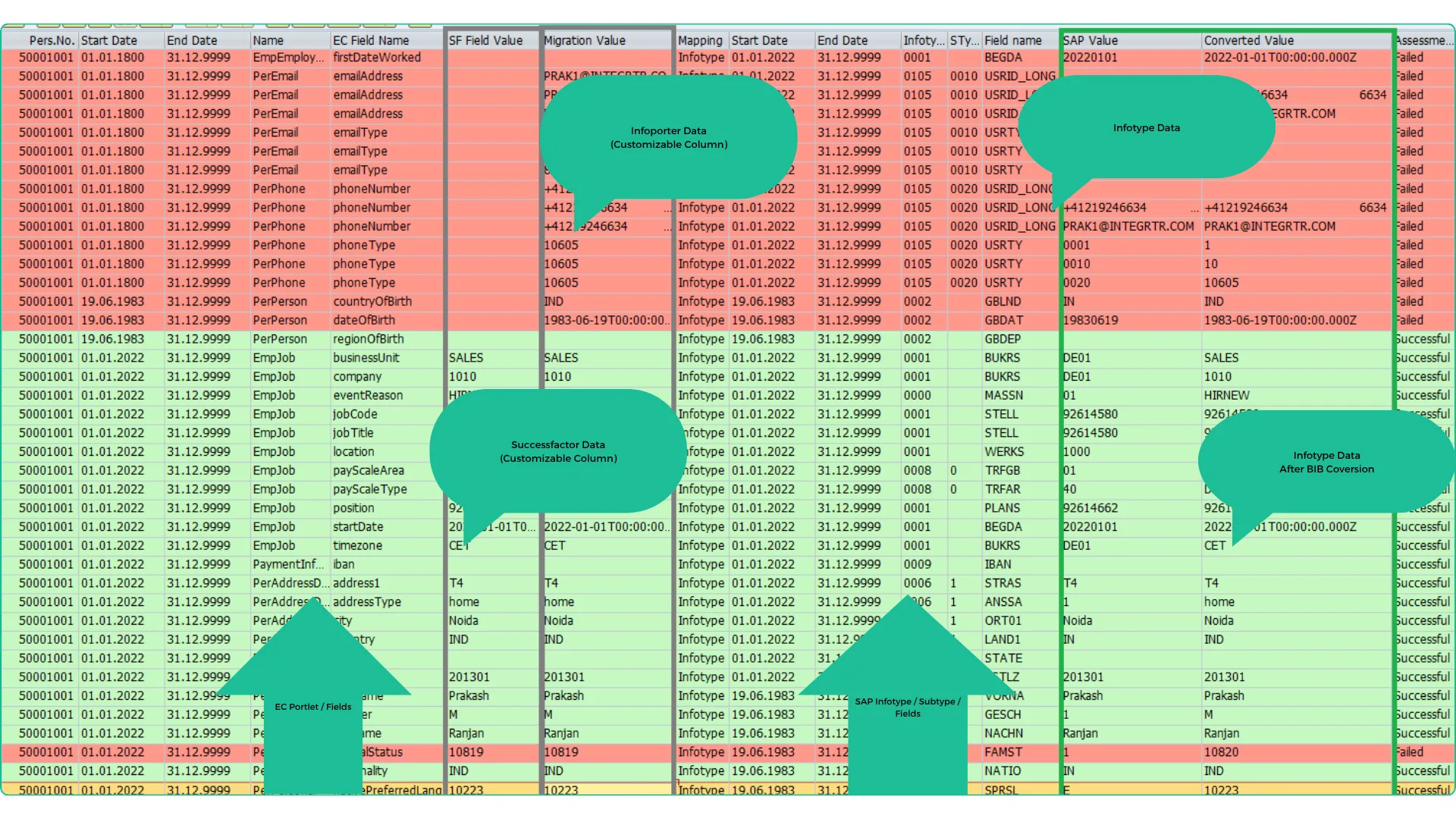Image resolution: width=1456 pixels, height=819 pixels.
Task: Click the jobTitle field cell
Action: pyautogui.click(x=387, y=433)
